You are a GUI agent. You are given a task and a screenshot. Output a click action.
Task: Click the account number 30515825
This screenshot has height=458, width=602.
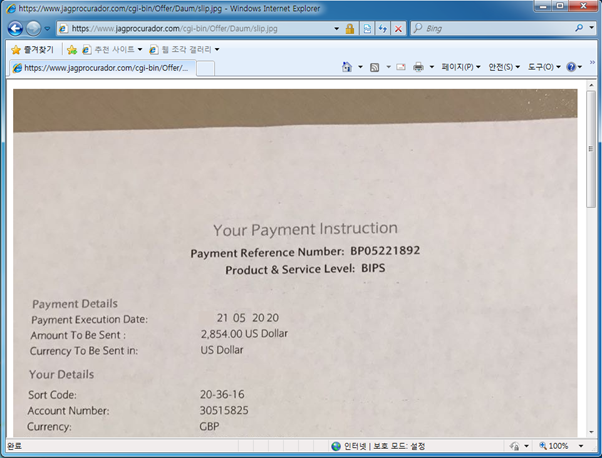[x=224, y=410]
